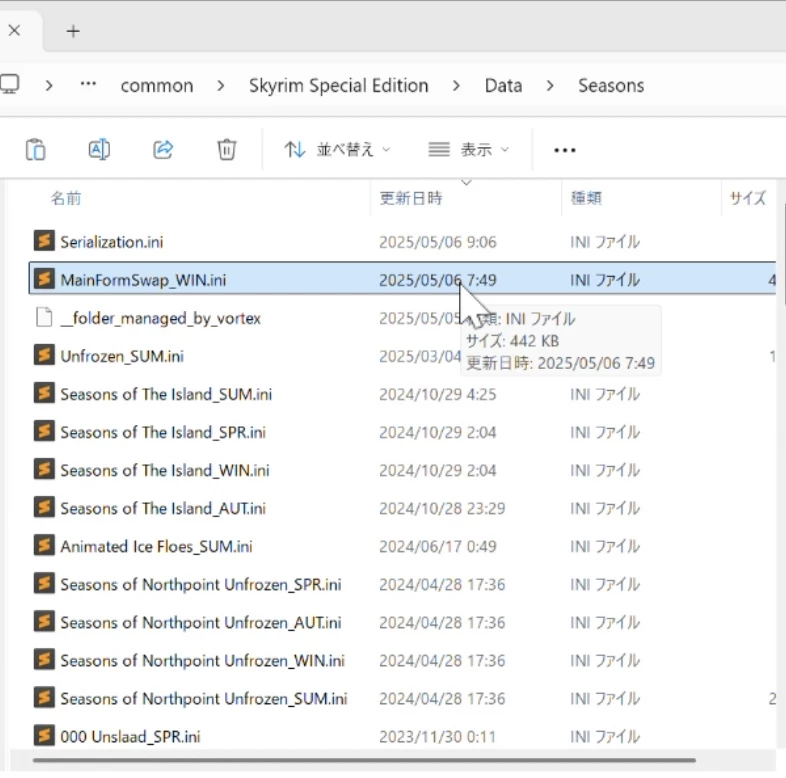
Task: Click Seasons of The Island_AUT.ini icon
Action: pyautogui.click(x=44, y=507)
